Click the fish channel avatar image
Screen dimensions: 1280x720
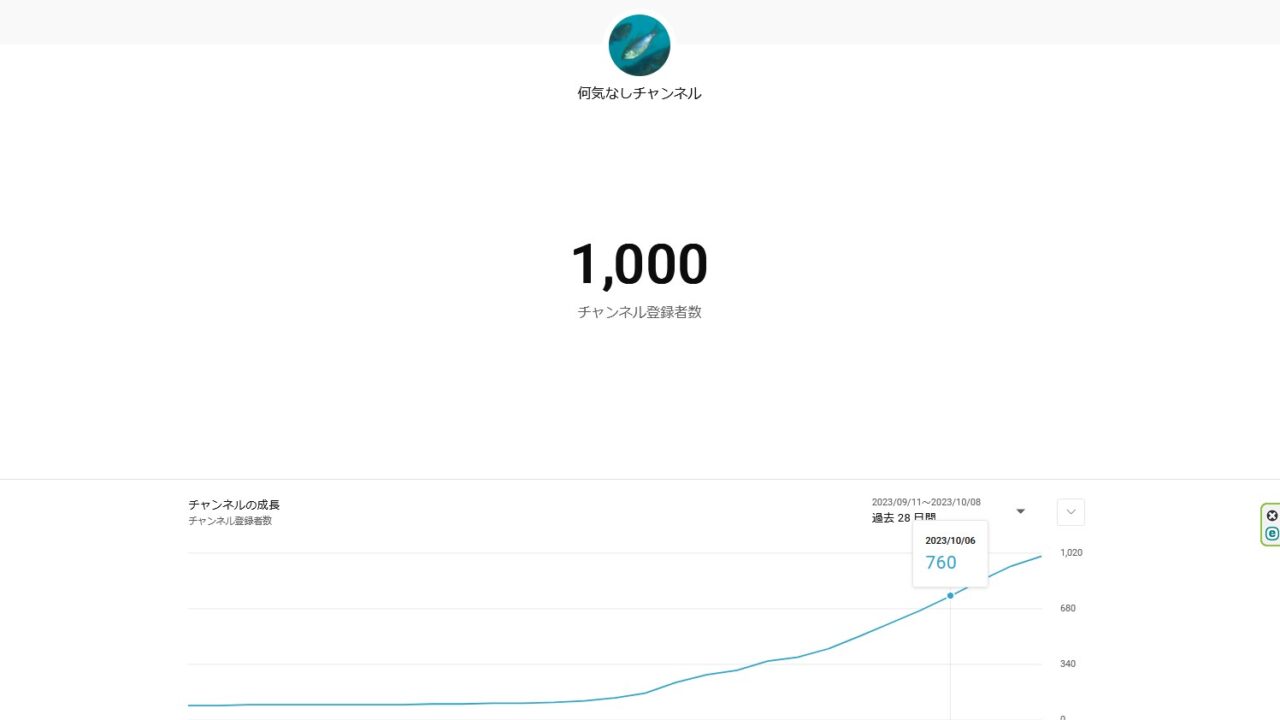coord(639,45)
